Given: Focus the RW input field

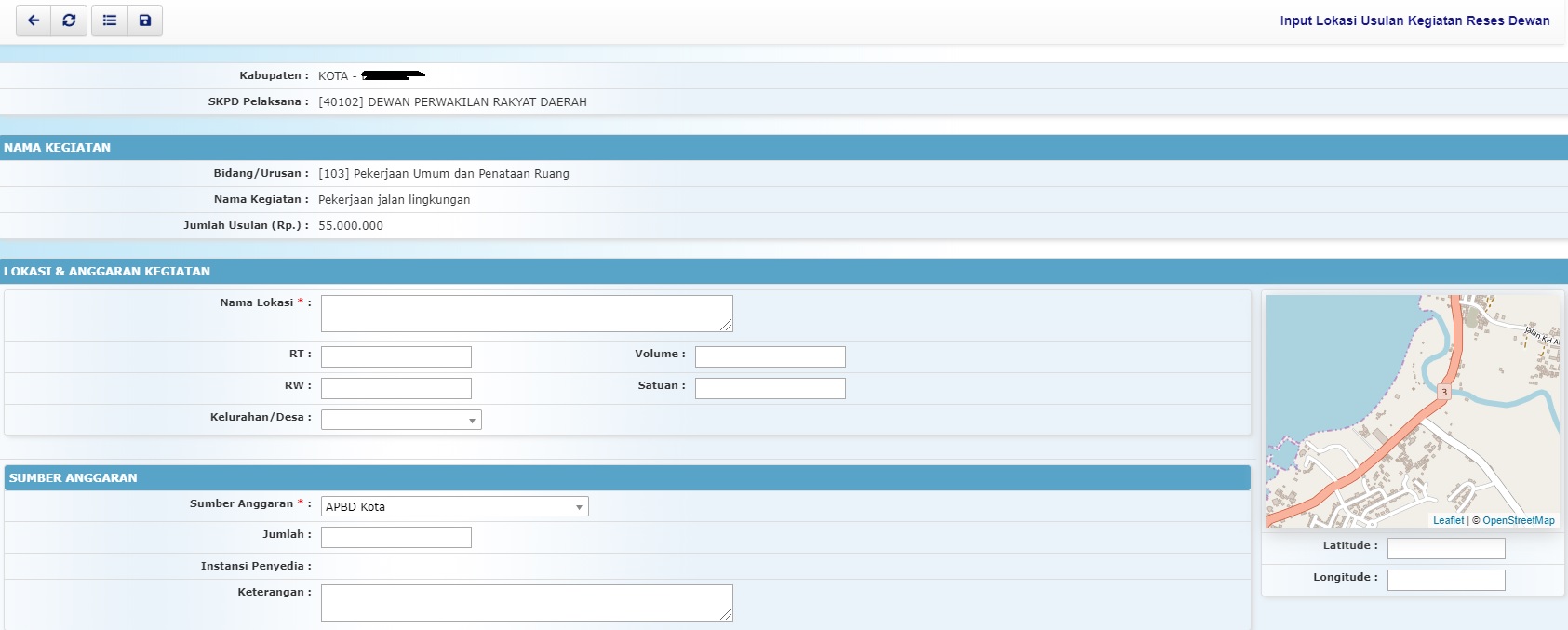Looking at the screenshot, I should click(395, 388).
